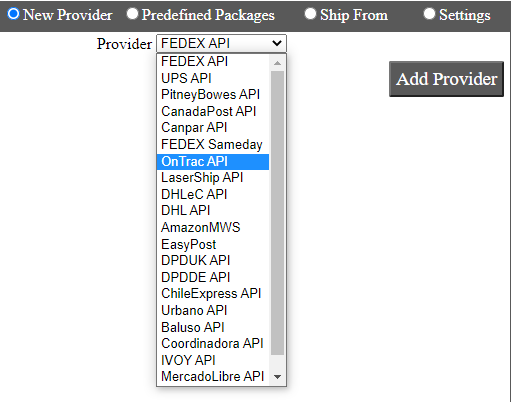Screen dimensions: 517x402
Task: Choose MercadoLibre API at list bottom
Action: [x=213, y=377]
